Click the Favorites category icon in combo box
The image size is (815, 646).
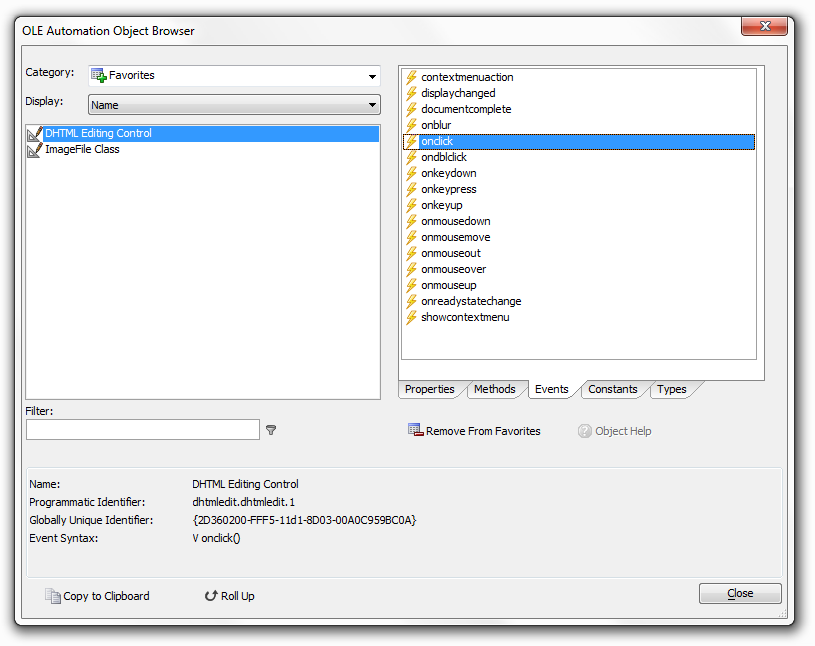[99, 76]
